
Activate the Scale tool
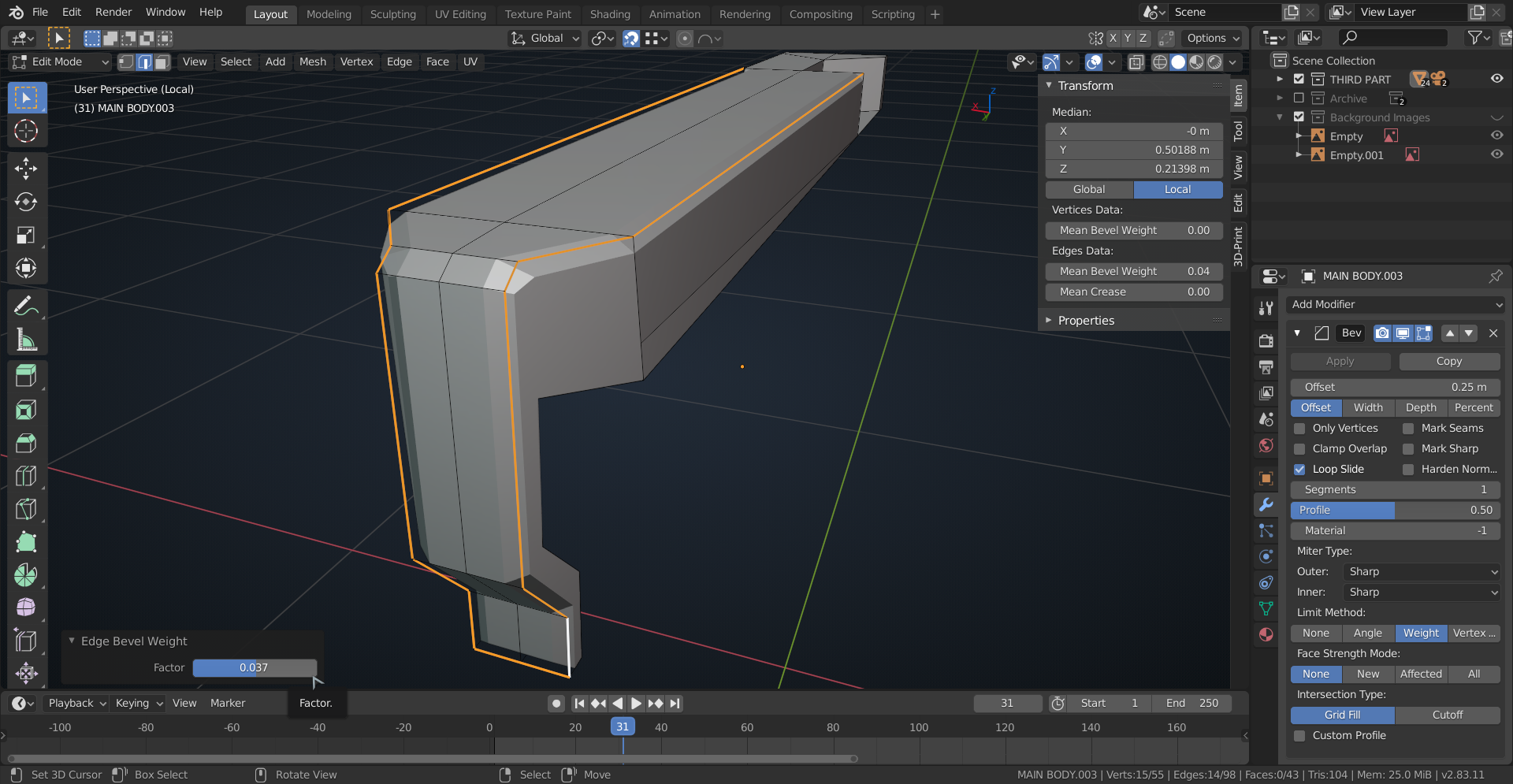pos(26,235)
